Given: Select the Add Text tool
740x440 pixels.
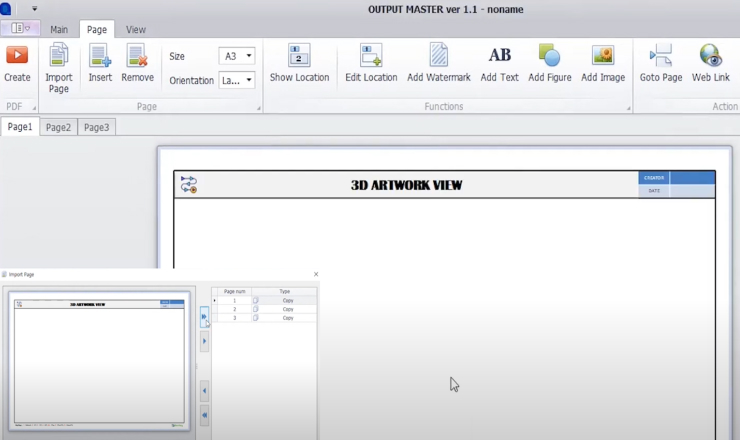Looking at the screenshot, I should point(499,56).
